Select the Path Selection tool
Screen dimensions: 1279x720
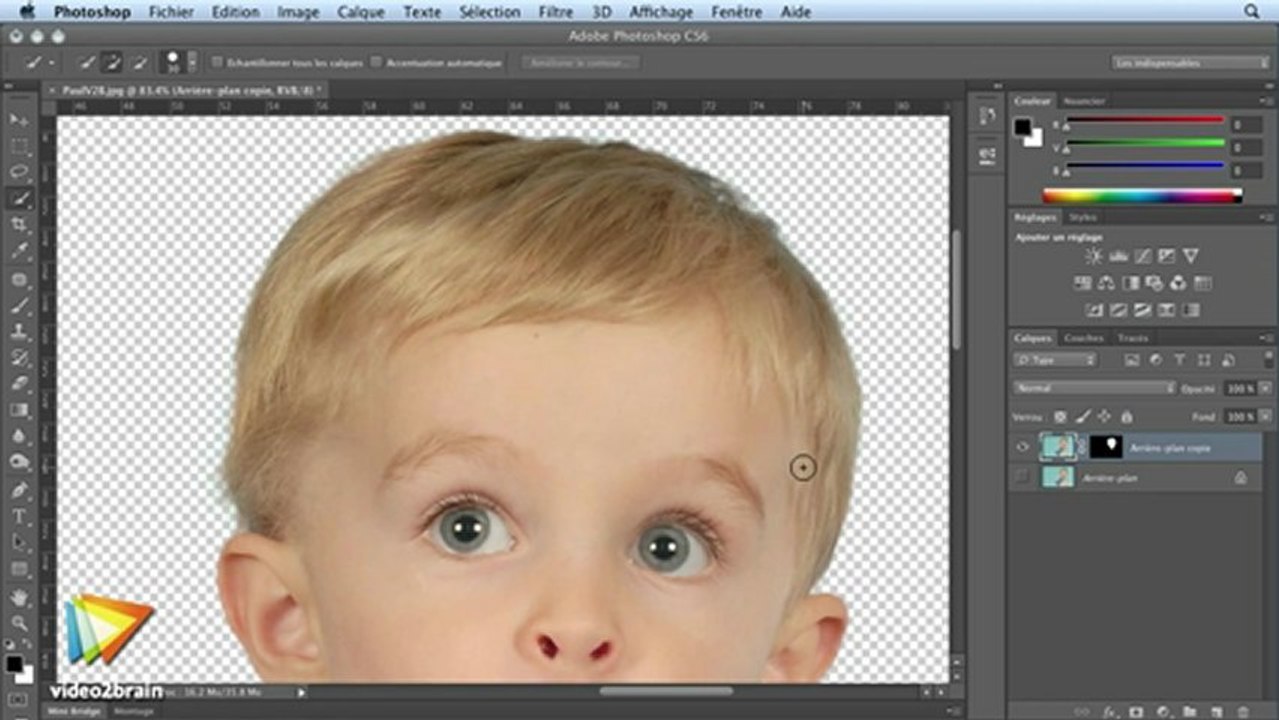(18, 543)
